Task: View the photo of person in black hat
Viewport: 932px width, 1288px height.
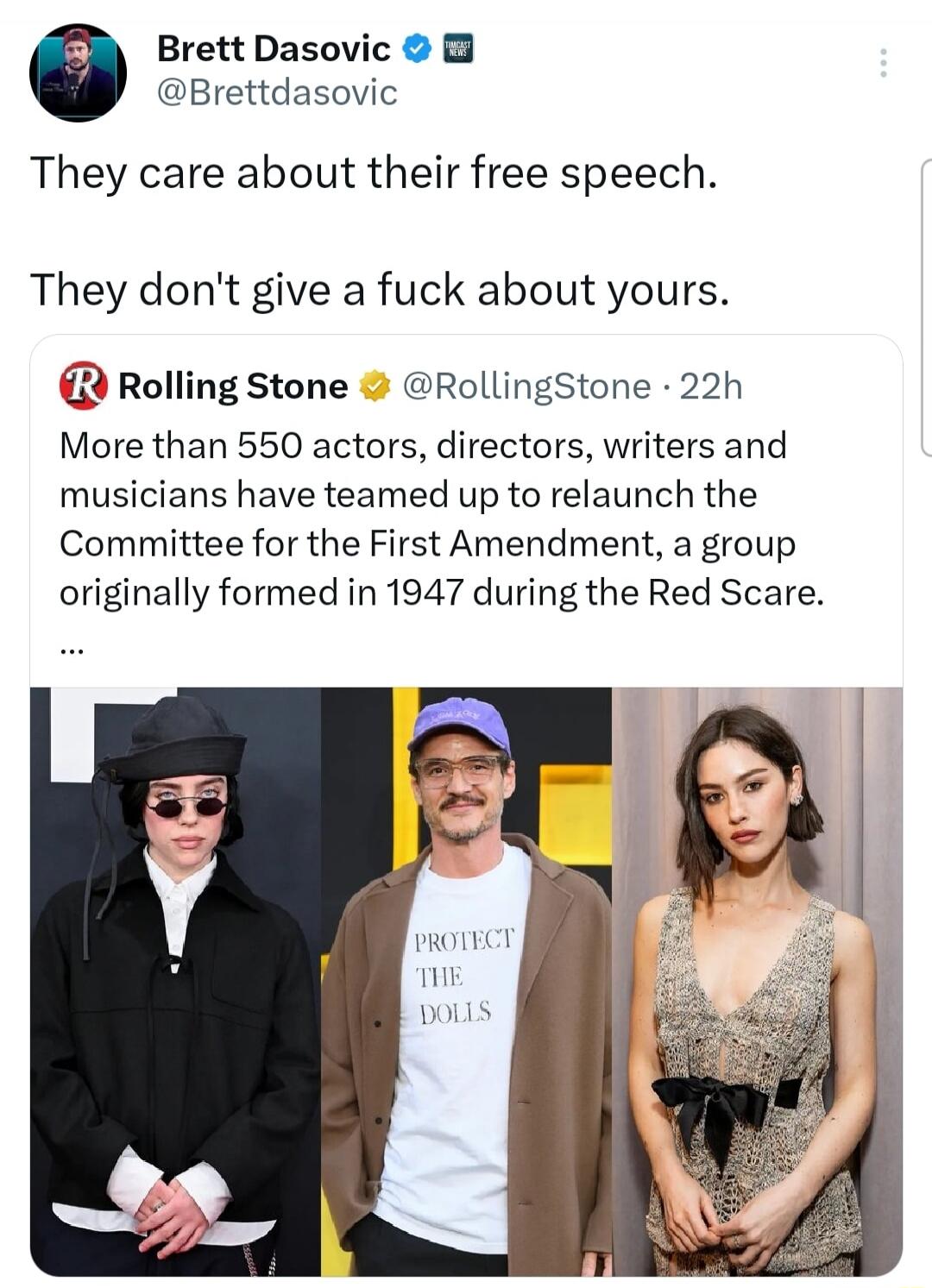Action: tap(175, 981)
